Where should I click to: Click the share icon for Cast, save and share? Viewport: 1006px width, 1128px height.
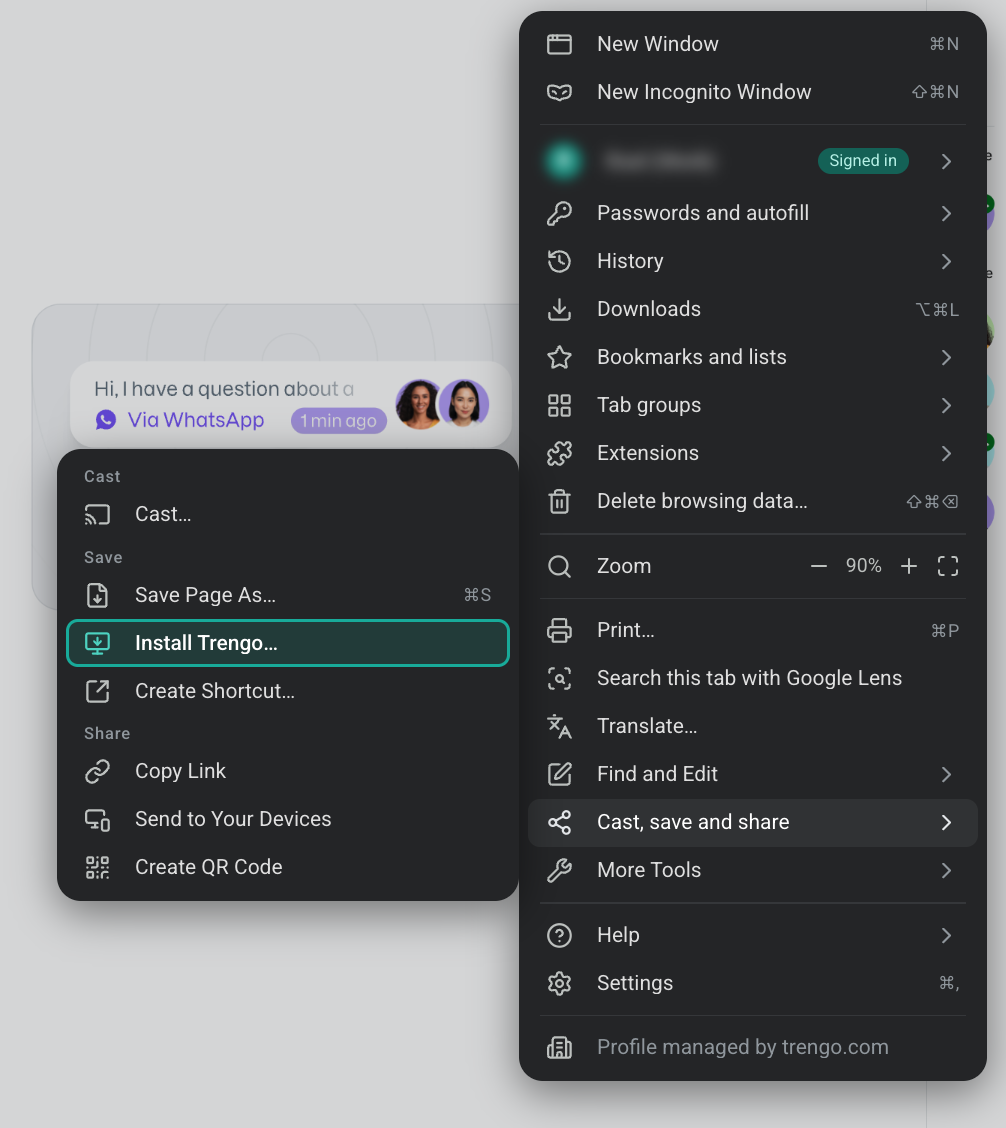coord(559,822)
